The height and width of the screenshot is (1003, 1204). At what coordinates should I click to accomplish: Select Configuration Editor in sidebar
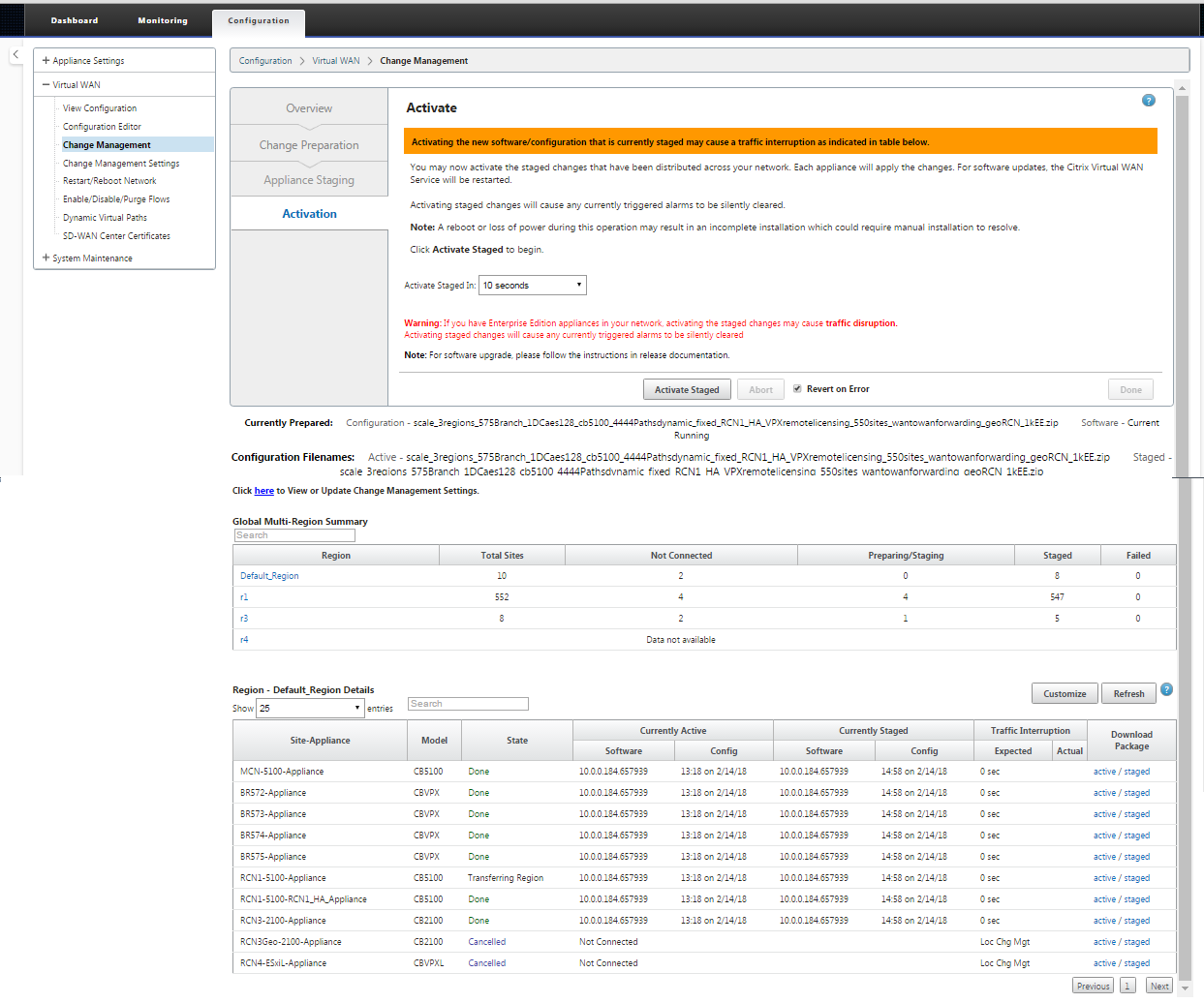point(102,127)
